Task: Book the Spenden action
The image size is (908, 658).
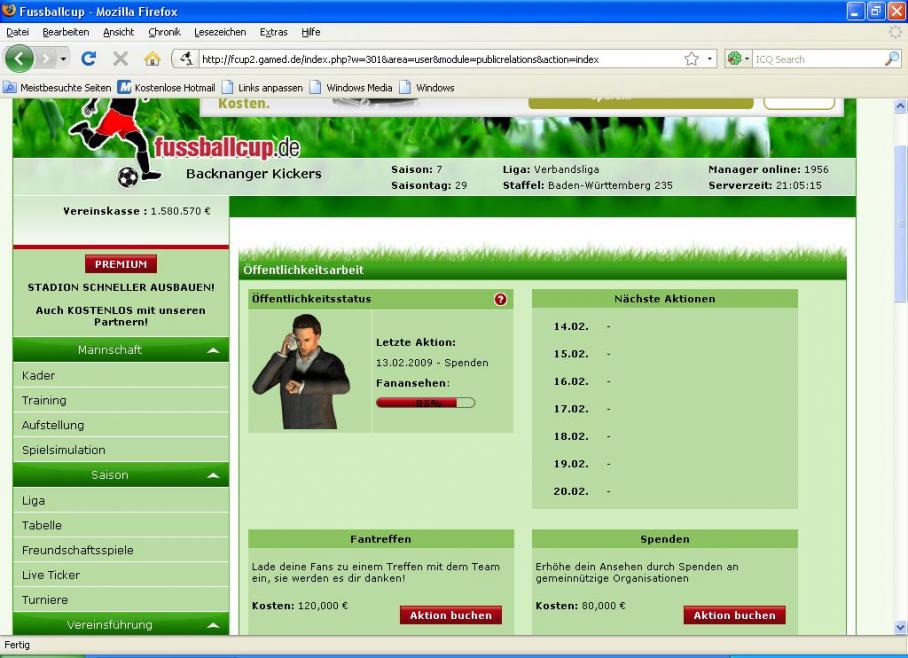Action: click(734, 615)
